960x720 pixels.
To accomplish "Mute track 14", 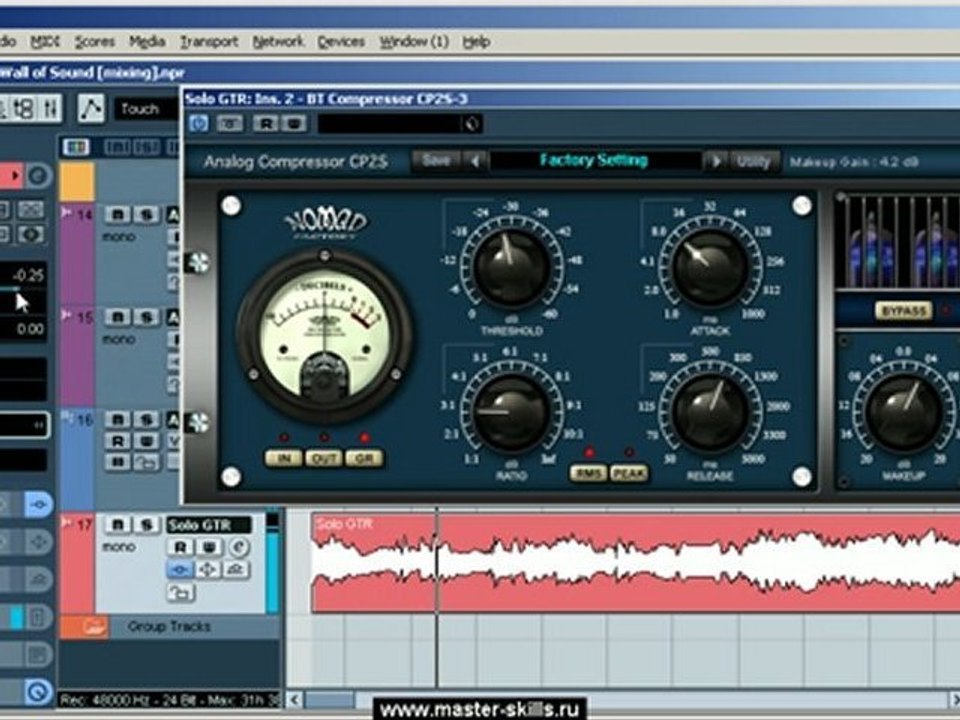I will pos(118,214).
